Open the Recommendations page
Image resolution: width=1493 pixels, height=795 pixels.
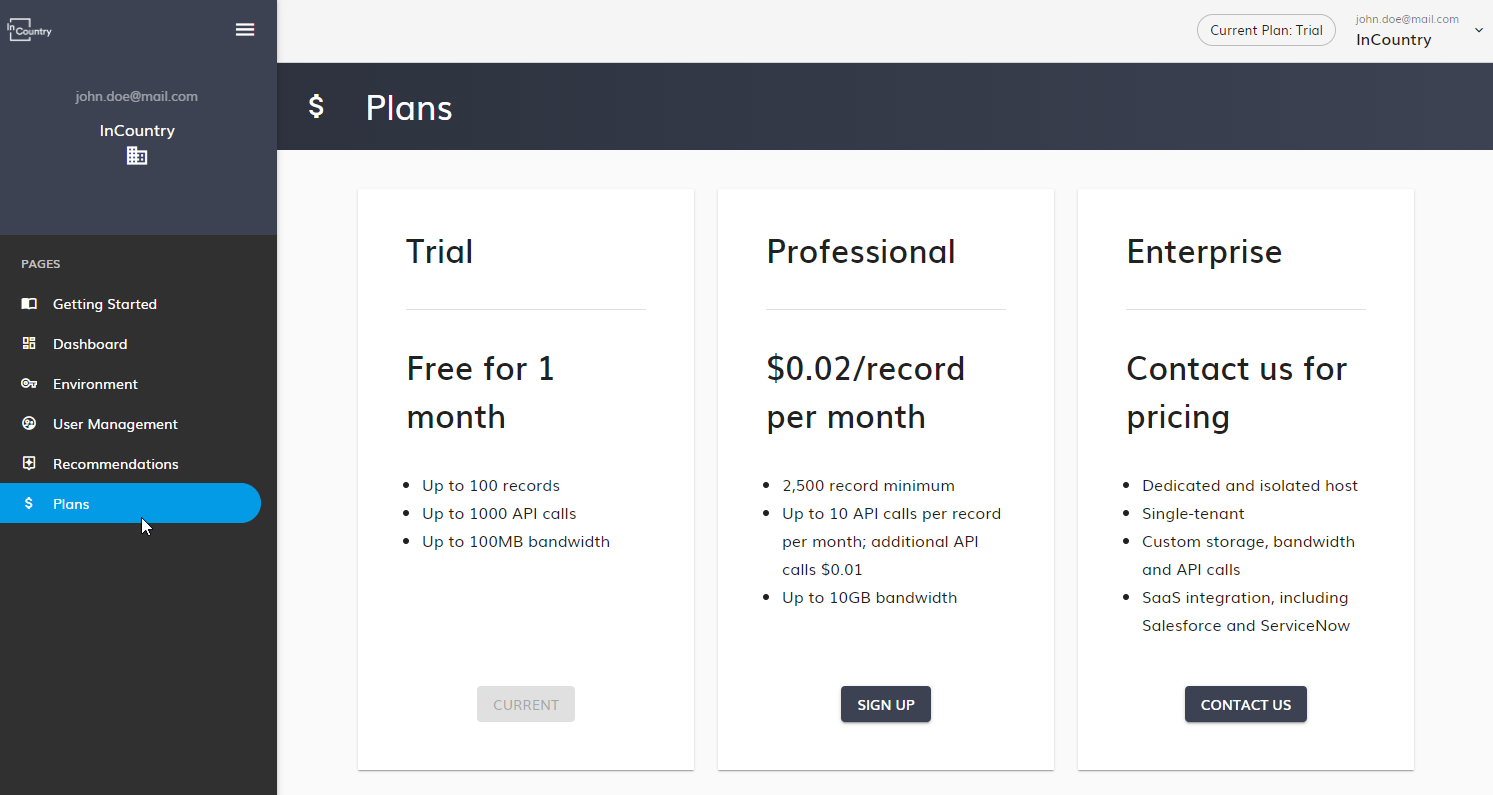click(x=115, y=464)
